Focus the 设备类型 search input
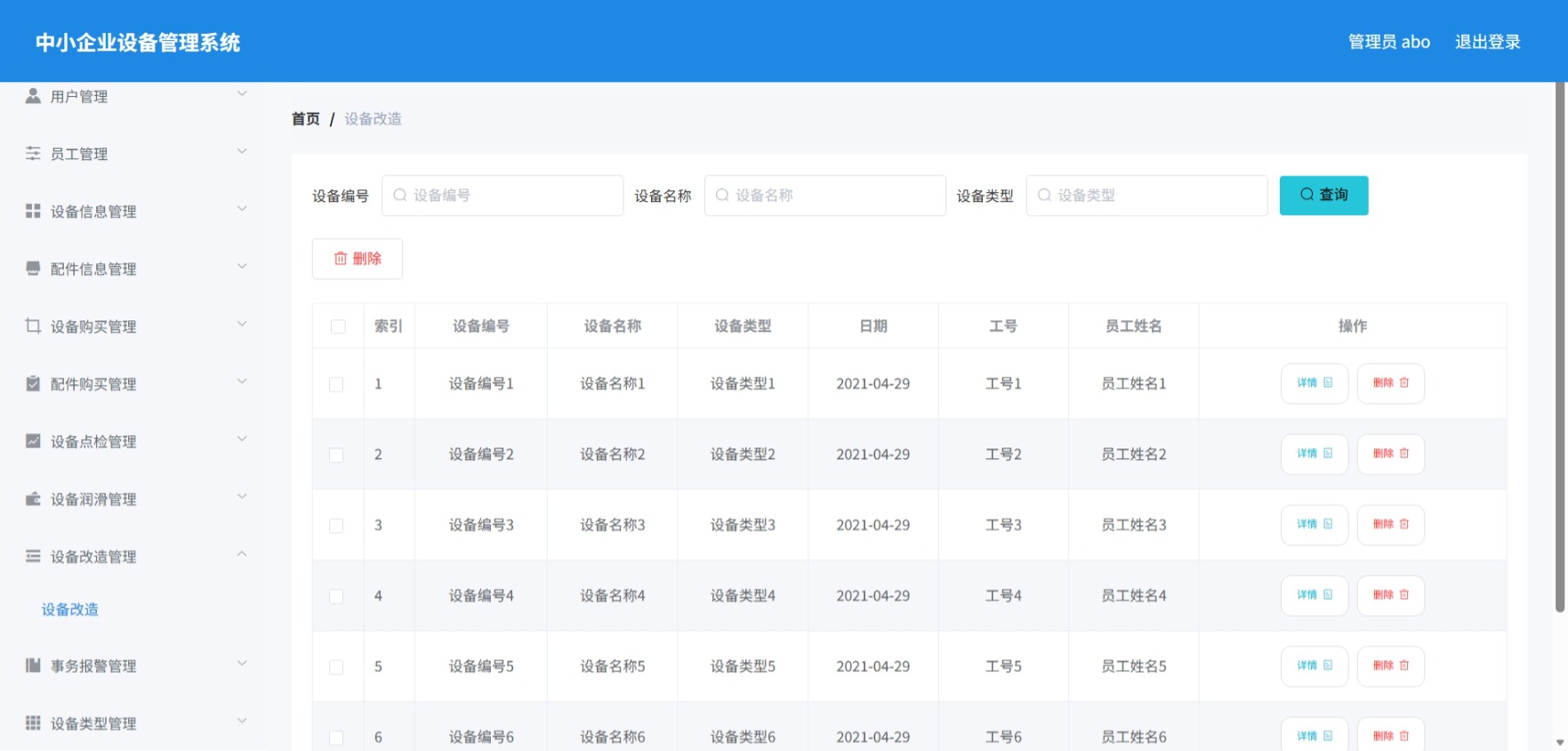 pos(1146,195)
